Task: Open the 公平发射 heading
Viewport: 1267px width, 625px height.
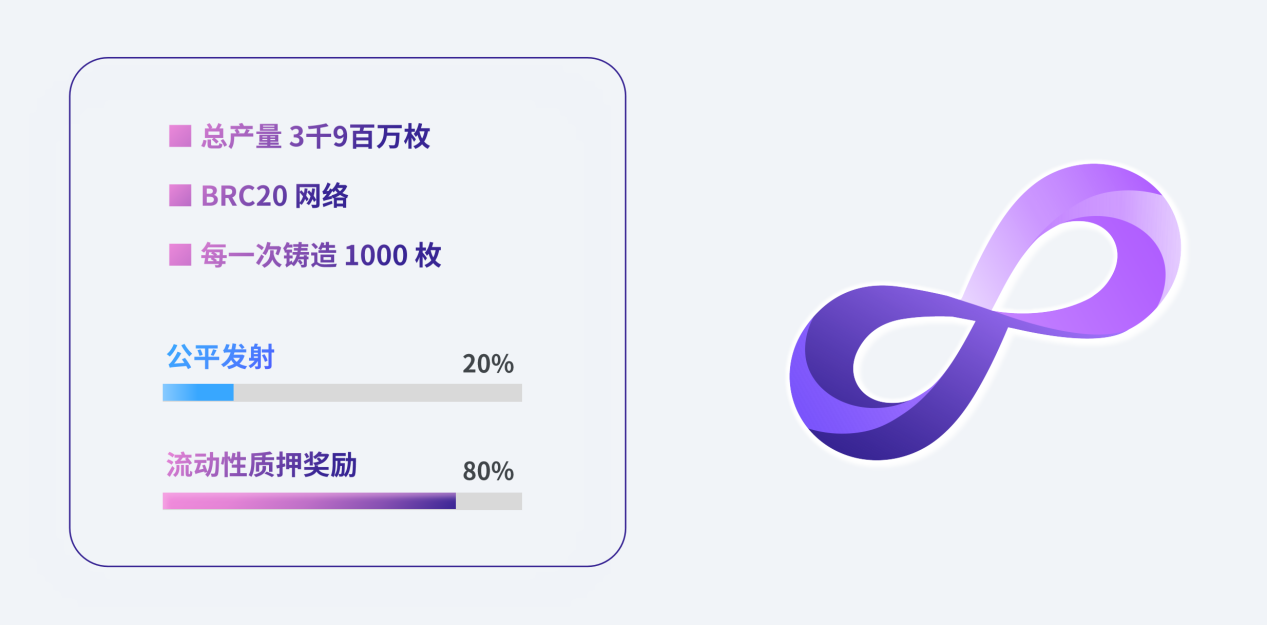Action: [x=220, y=357]
